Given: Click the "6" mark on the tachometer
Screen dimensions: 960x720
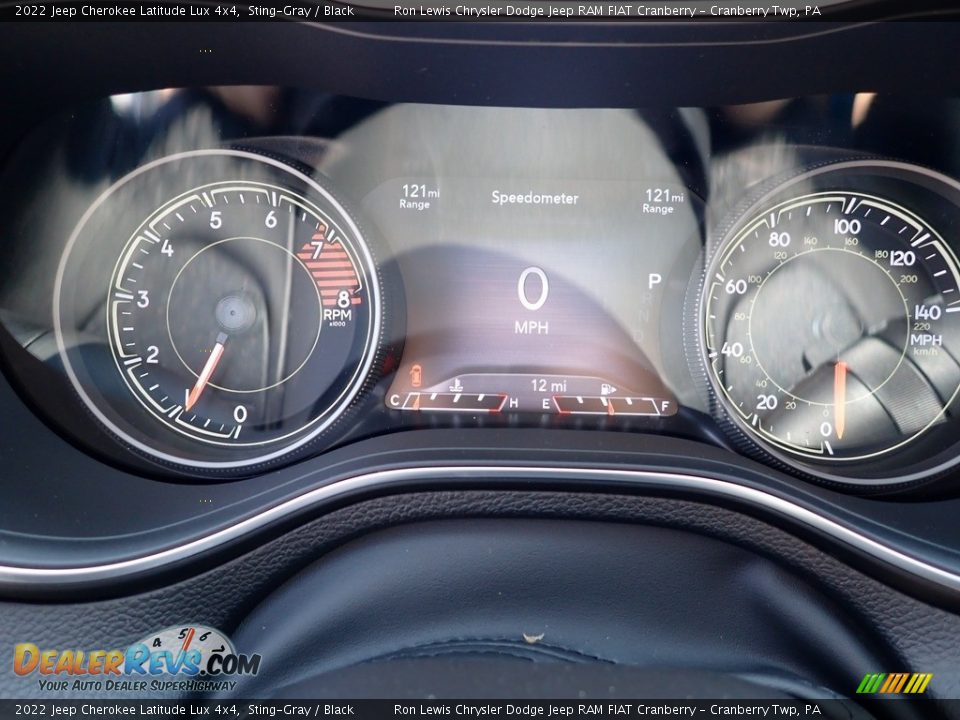Looking at the screenshot, I should (271, 219).
